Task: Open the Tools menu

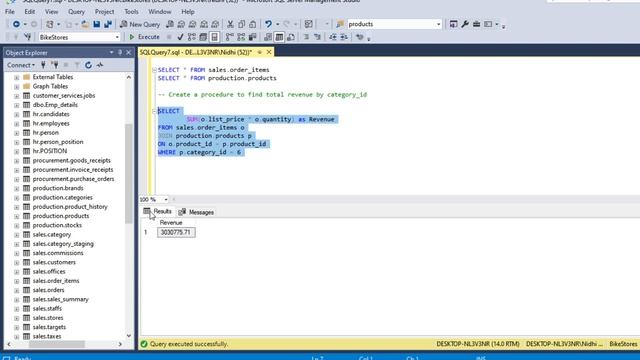Action: (x=131, y=12)
